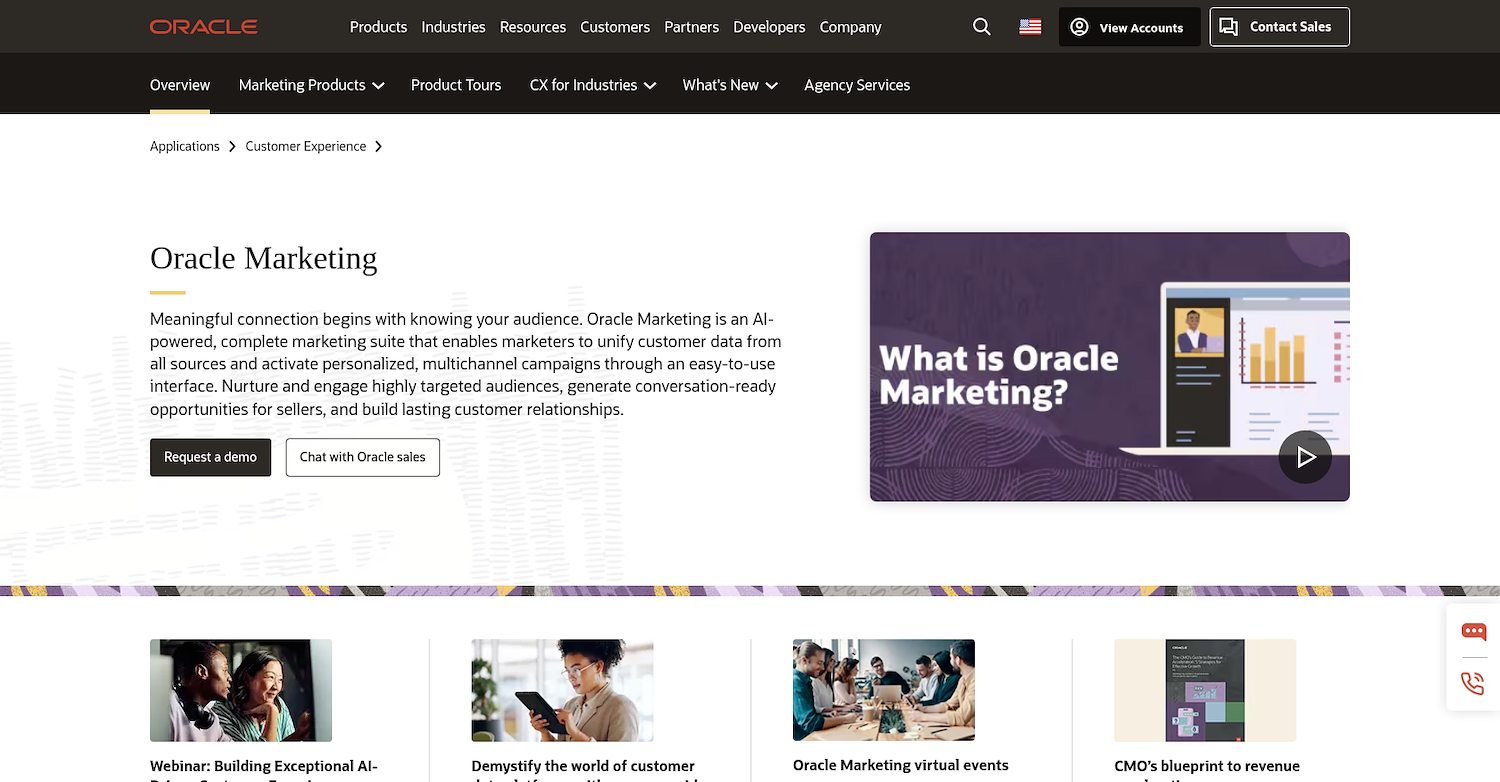Viewport: 1500px width, 782px height.
Task: Open Agency Services tab
Action: pos(857,85)
